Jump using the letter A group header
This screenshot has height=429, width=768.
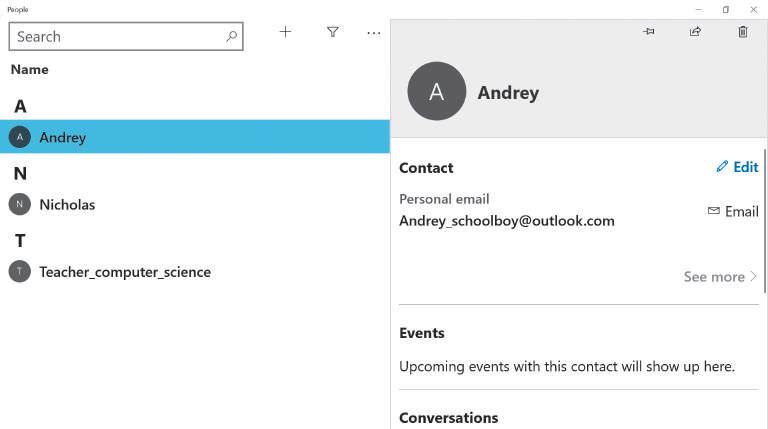(x=20, y=106)
